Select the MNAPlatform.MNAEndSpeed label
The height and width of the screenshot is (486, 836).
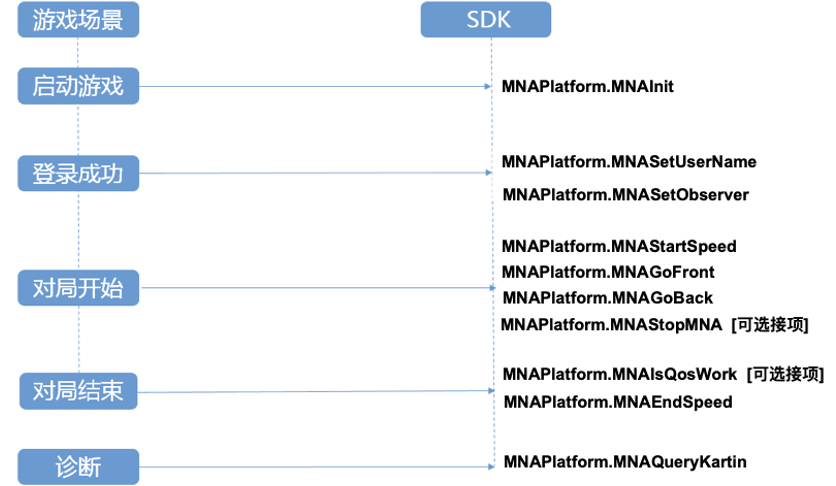point(618,402)
